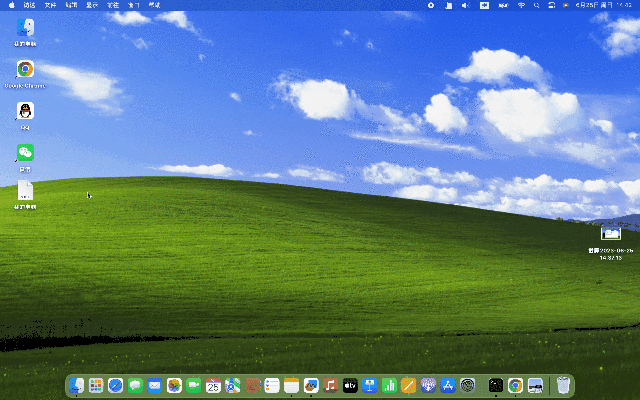Open the Music app in the Dock
Screen dimensions: 640x400
[x=331, y=385]
